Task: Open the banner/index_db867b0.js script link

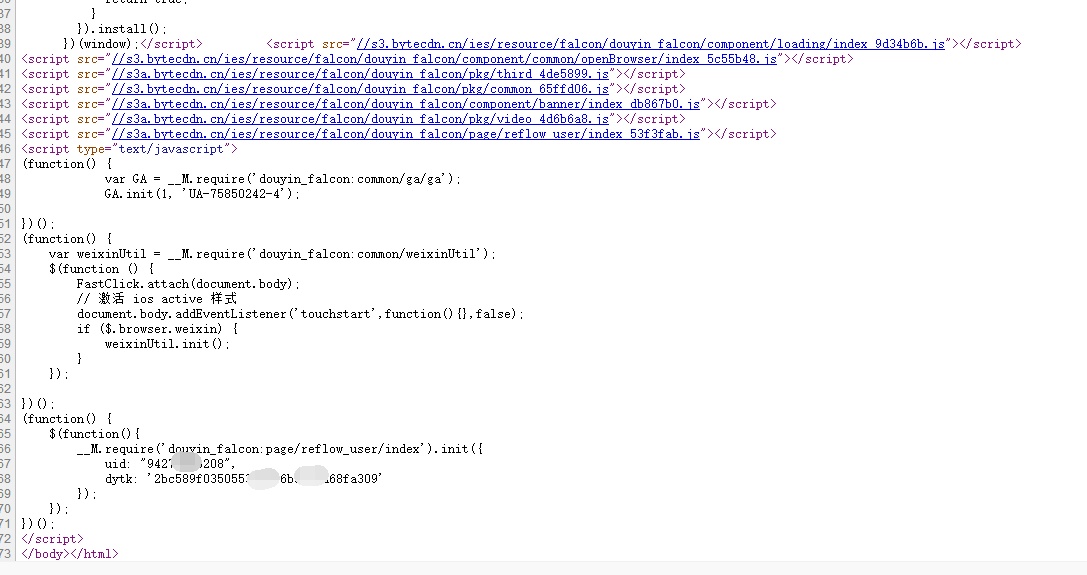Action: [x=406, y=104]
